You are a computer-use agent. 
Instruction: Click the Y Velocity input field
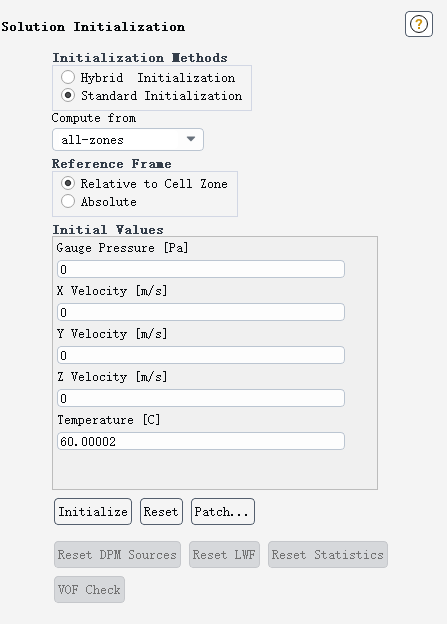point(201,355)
